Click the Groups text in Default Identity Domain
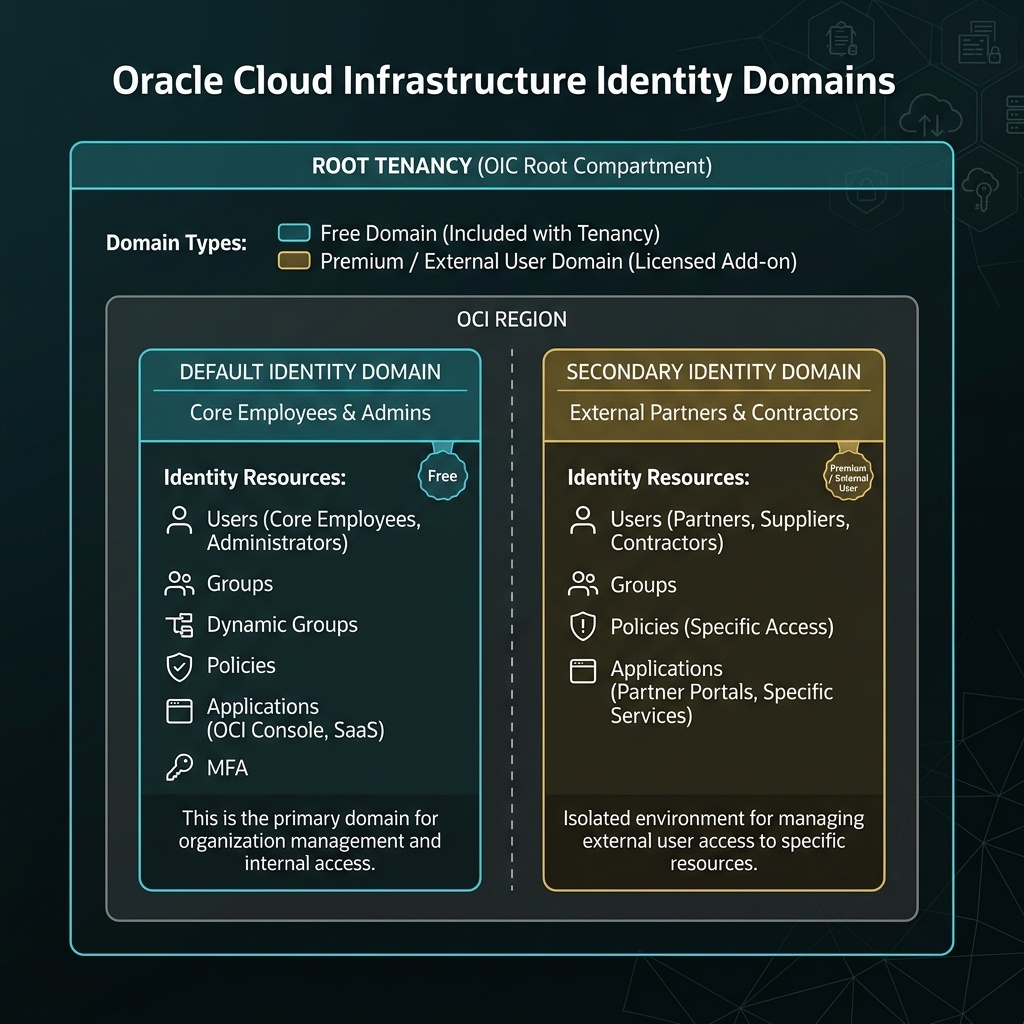Image resolution: width=1024 pixels, height=1024 pixels. coord(240,584)
